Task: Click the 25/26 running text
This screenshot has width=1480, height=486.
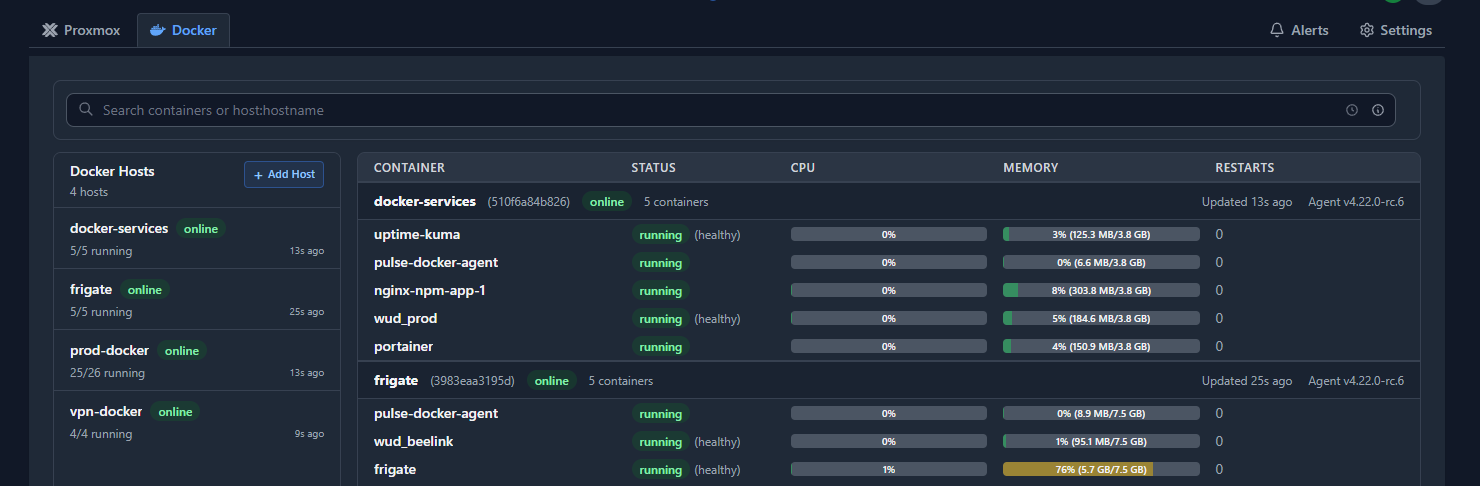Action: pyautogui.click(x=107, y=373)
